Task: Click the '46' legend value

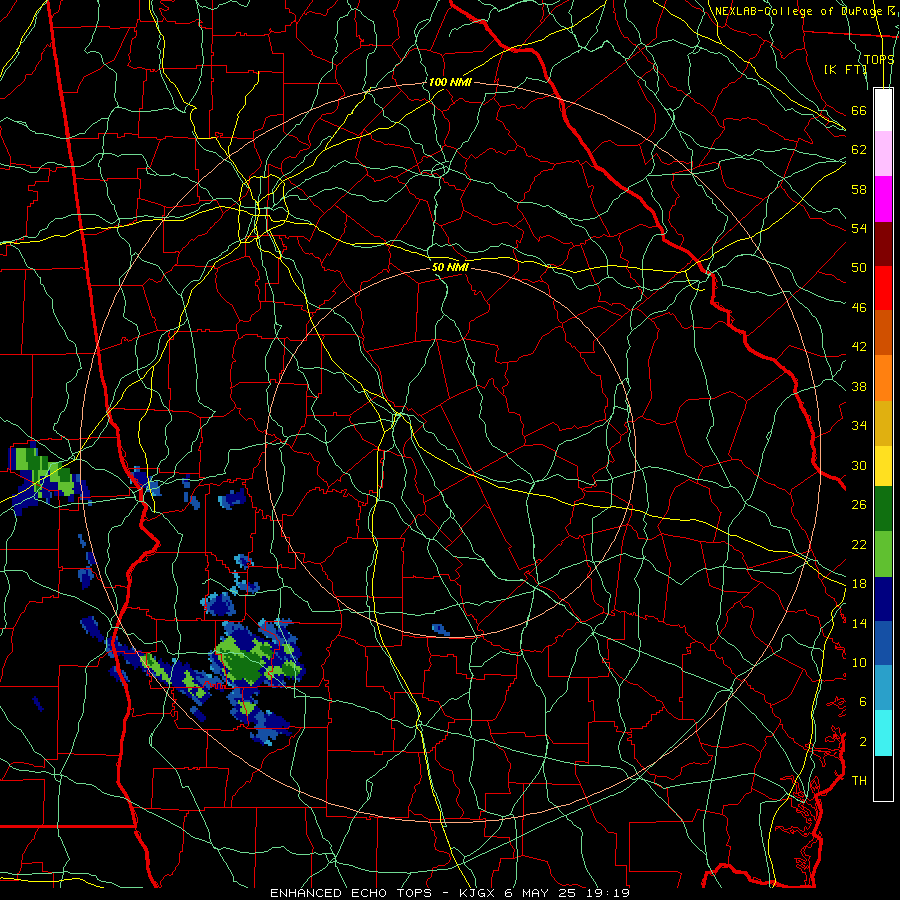Action: coord(859,307)
